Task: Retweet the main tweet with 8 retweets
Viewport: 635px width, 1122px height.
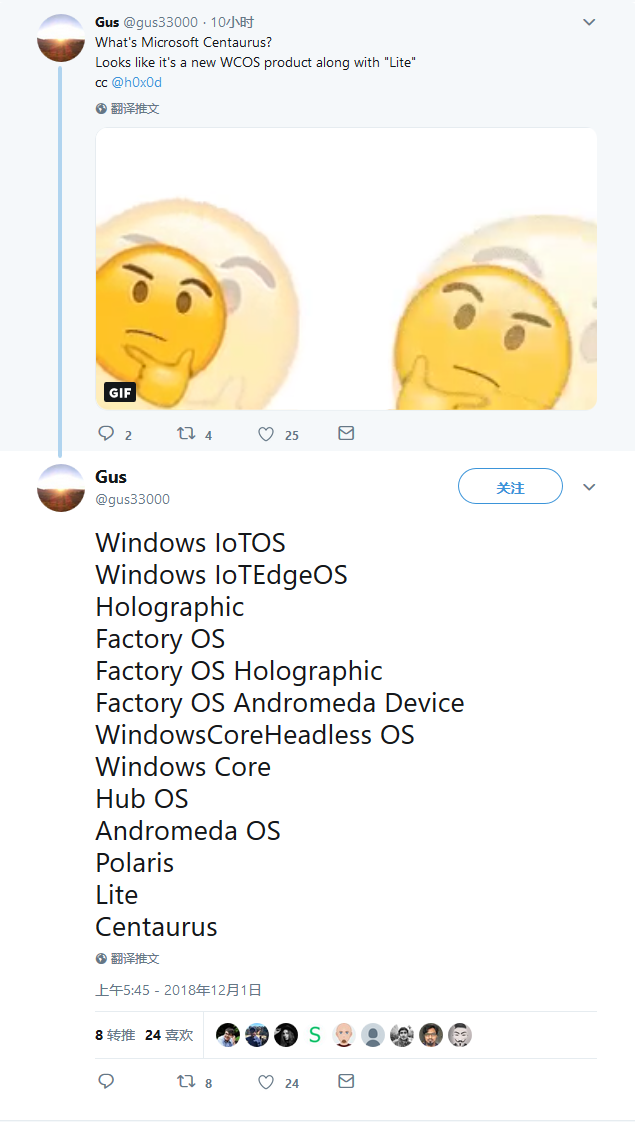Action: pyautogui.click(x=187, y=1081)
